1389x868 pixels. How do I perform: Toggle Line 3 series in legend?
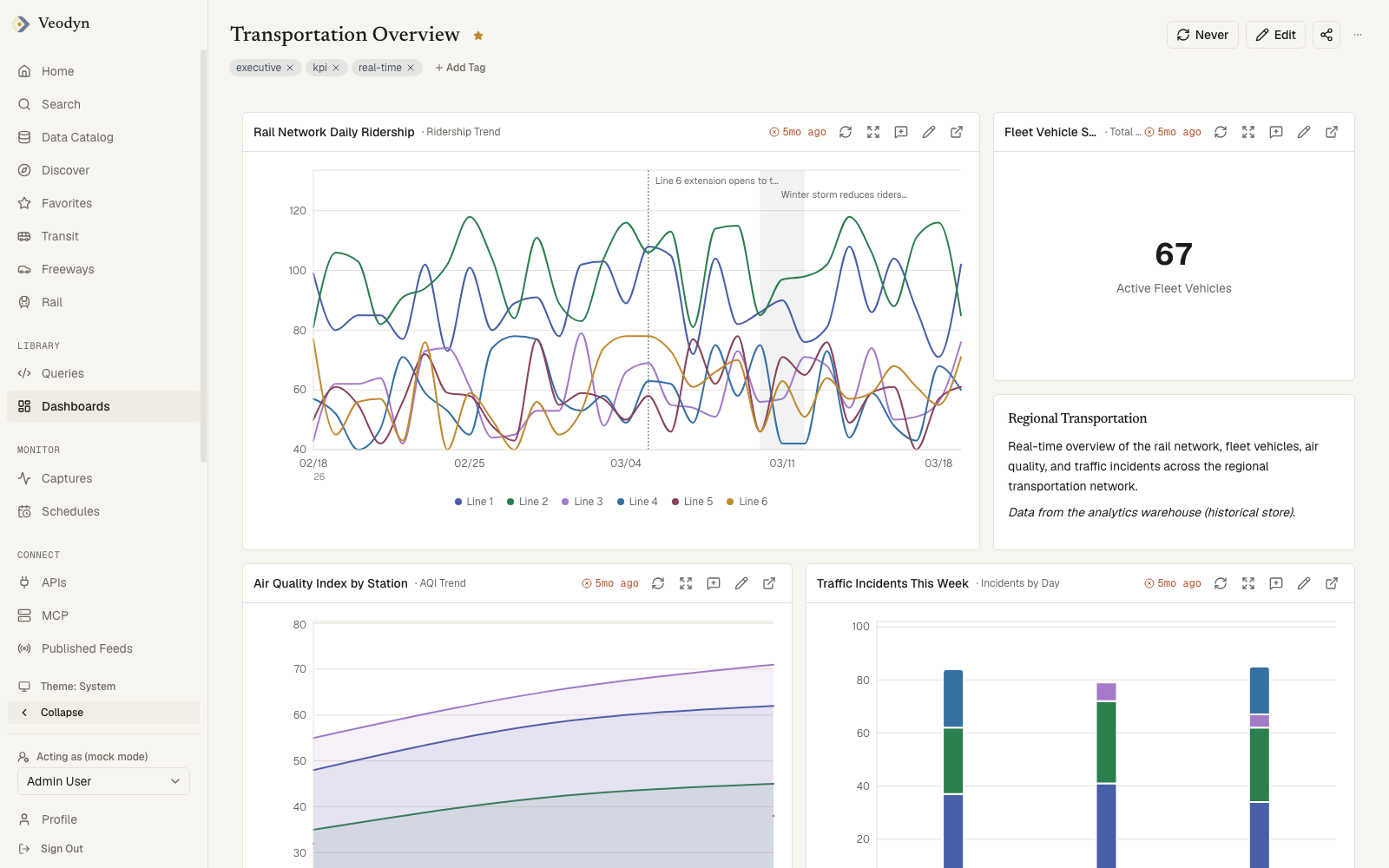(x=582, y=502)
